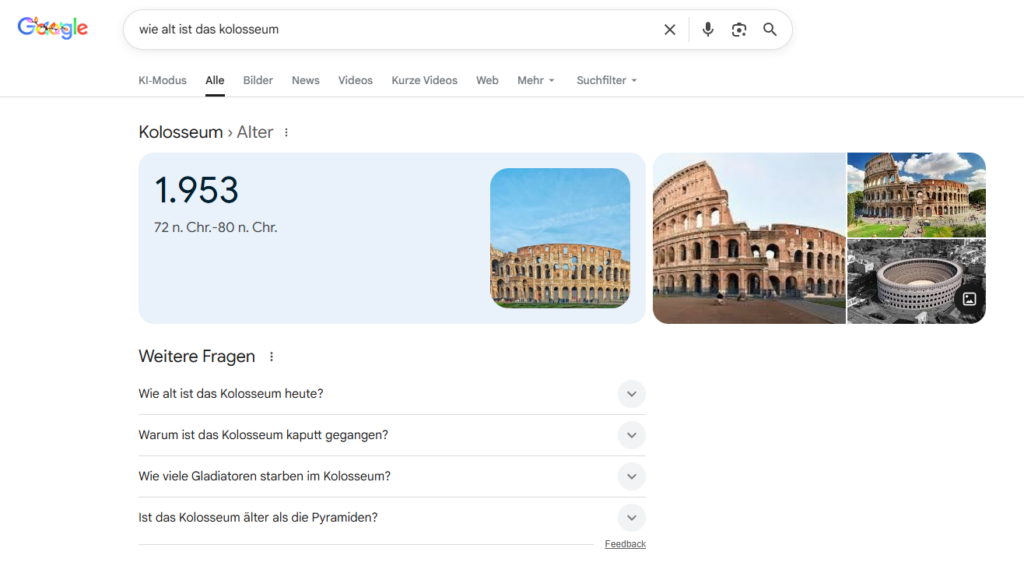Expand "Ist das Kolosseum älter als die Pyramiden?"
Screen dimensions: 1024x566
pyautogui.click(x=631, y=518)
